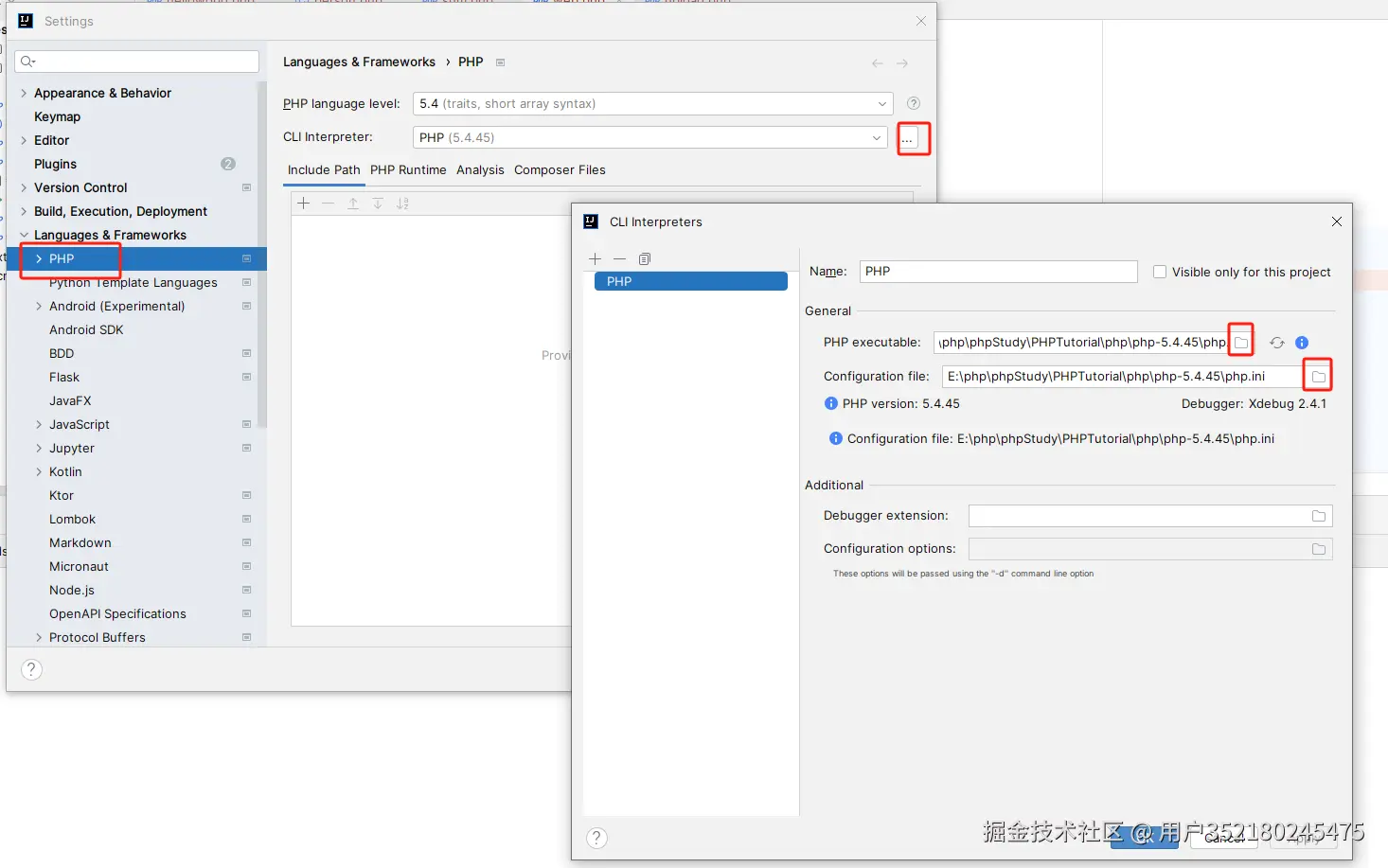
Task: Add a new CLI interpreter with the plus icon
Action: [595, 258]
